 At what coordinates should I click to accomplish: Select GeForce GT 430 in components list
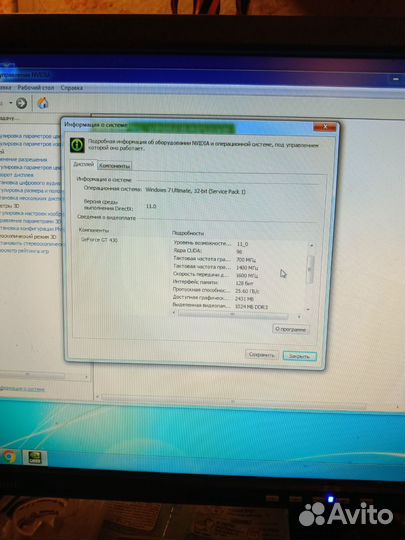pyautogui.click(x=99, y=240)
